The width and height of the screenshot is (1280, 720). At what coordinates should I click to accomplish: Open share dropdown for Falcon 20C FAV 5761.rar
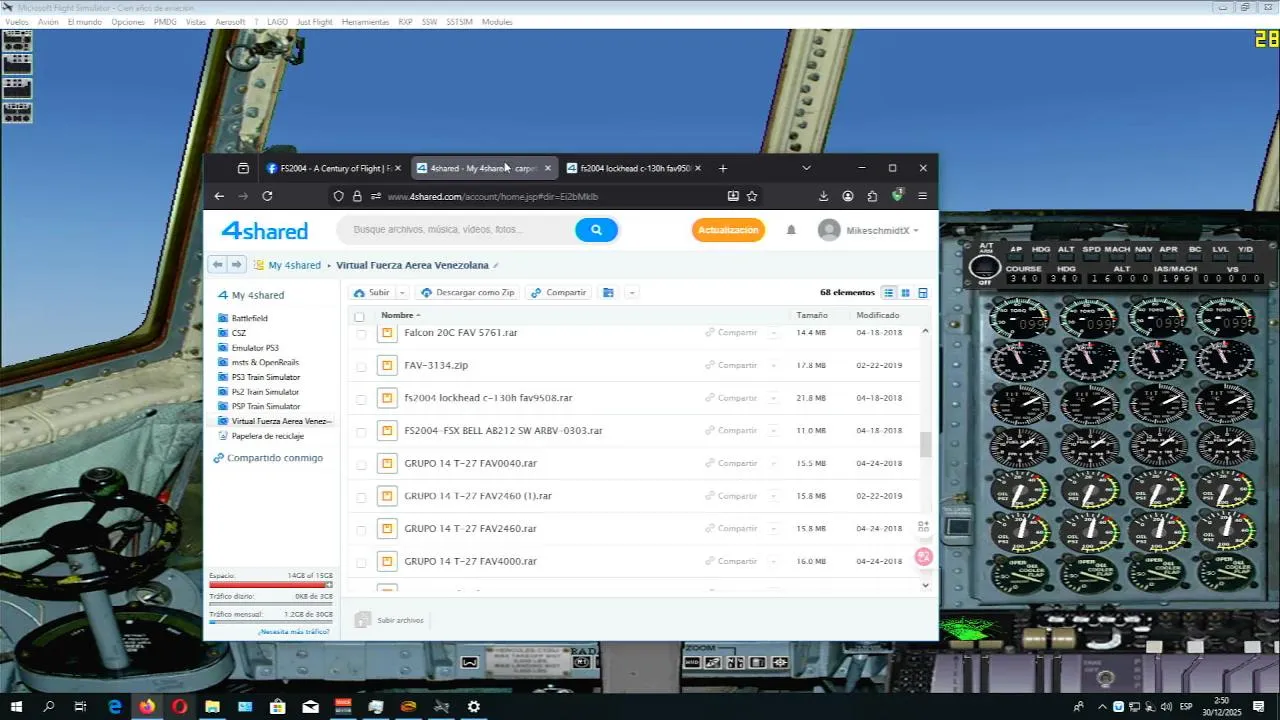(774, 333)
